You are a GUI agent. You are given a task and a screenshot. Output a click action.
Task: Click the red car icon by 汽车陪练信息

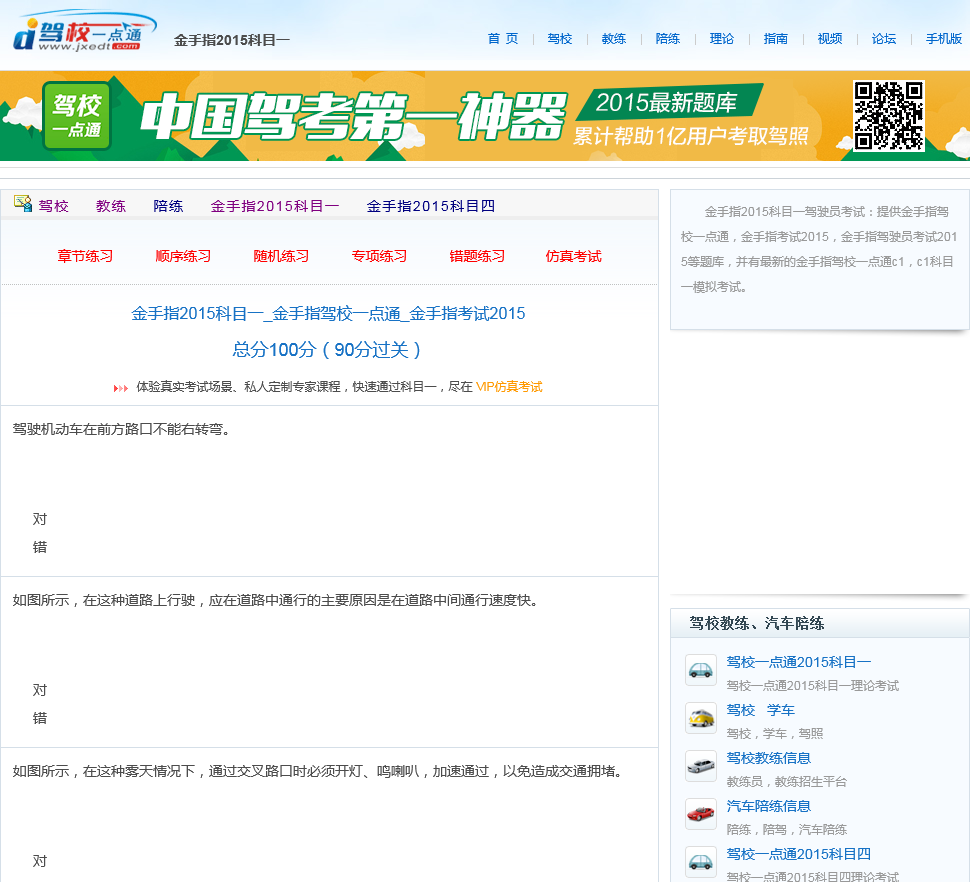(701, 814)
